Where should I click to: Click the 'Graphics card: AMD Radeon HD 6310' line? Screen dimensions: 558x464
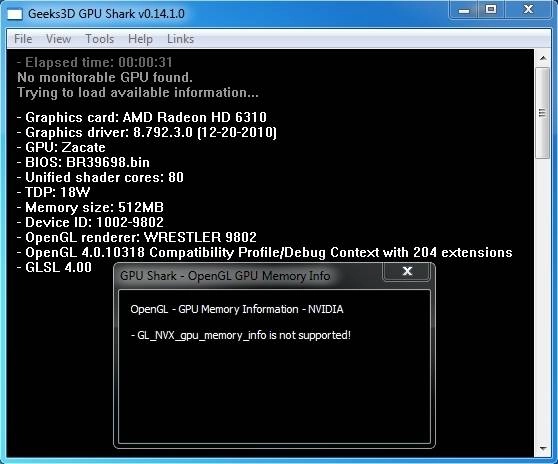(142, 117)
